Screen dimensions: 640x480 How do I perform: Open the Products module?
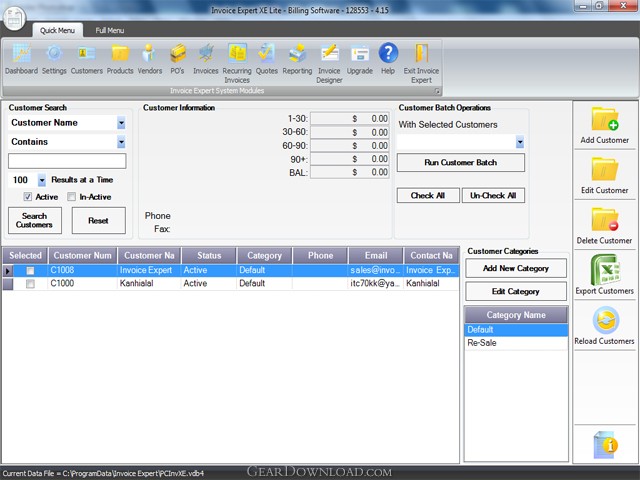coord(120,59)
